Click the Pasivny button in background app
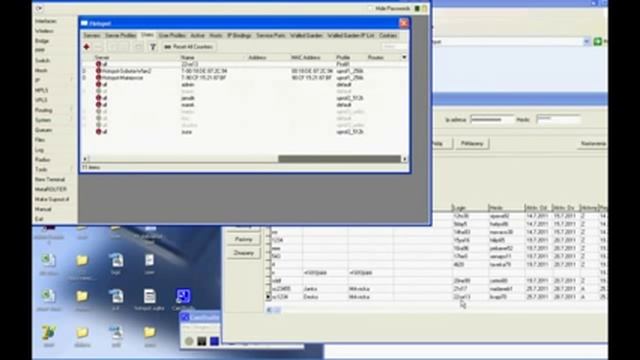This screenshot has height=360, width=640. tap(244, 240)
